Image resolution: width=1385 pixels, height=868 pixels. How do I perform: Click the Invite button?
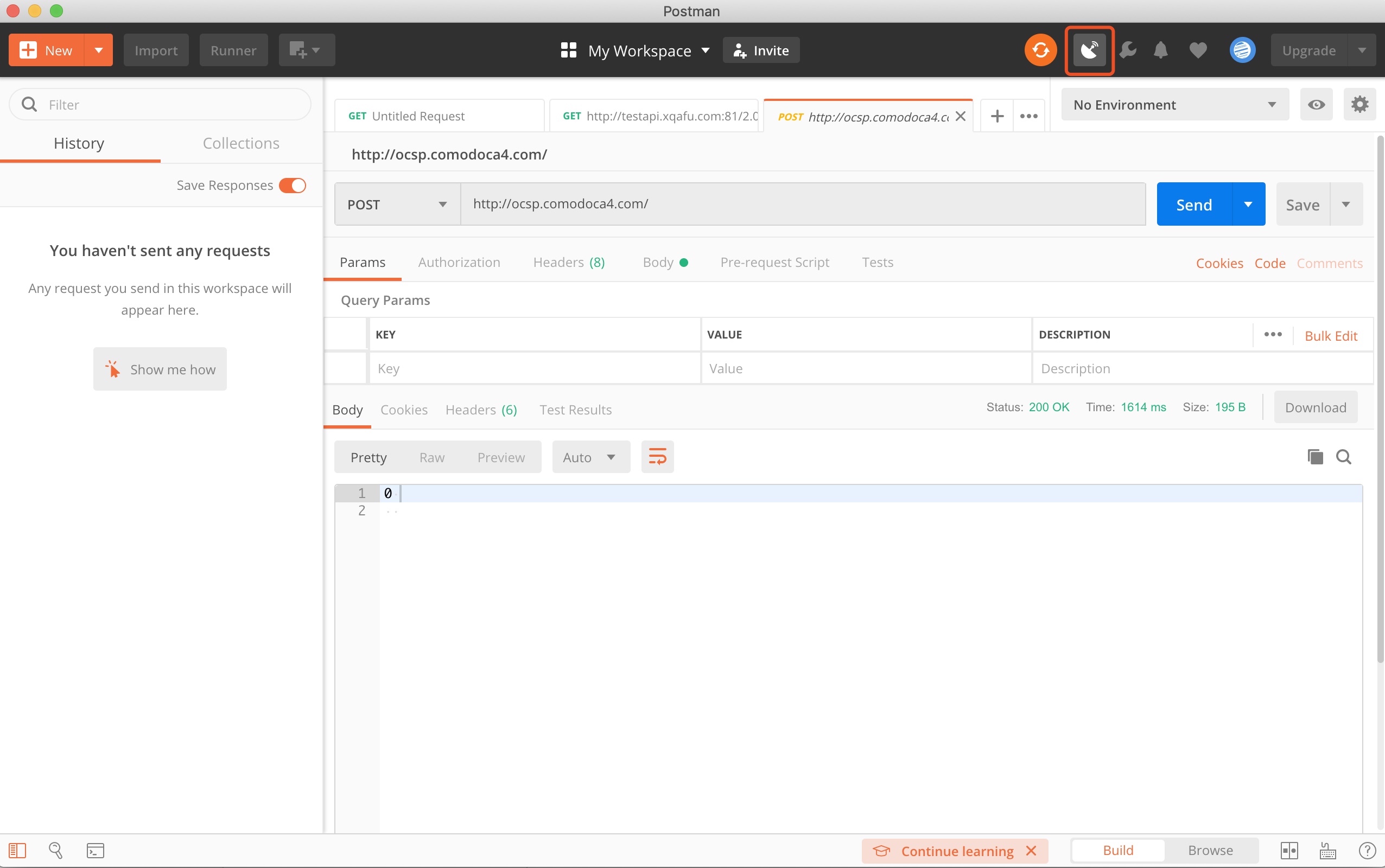[x=761, y=50]
